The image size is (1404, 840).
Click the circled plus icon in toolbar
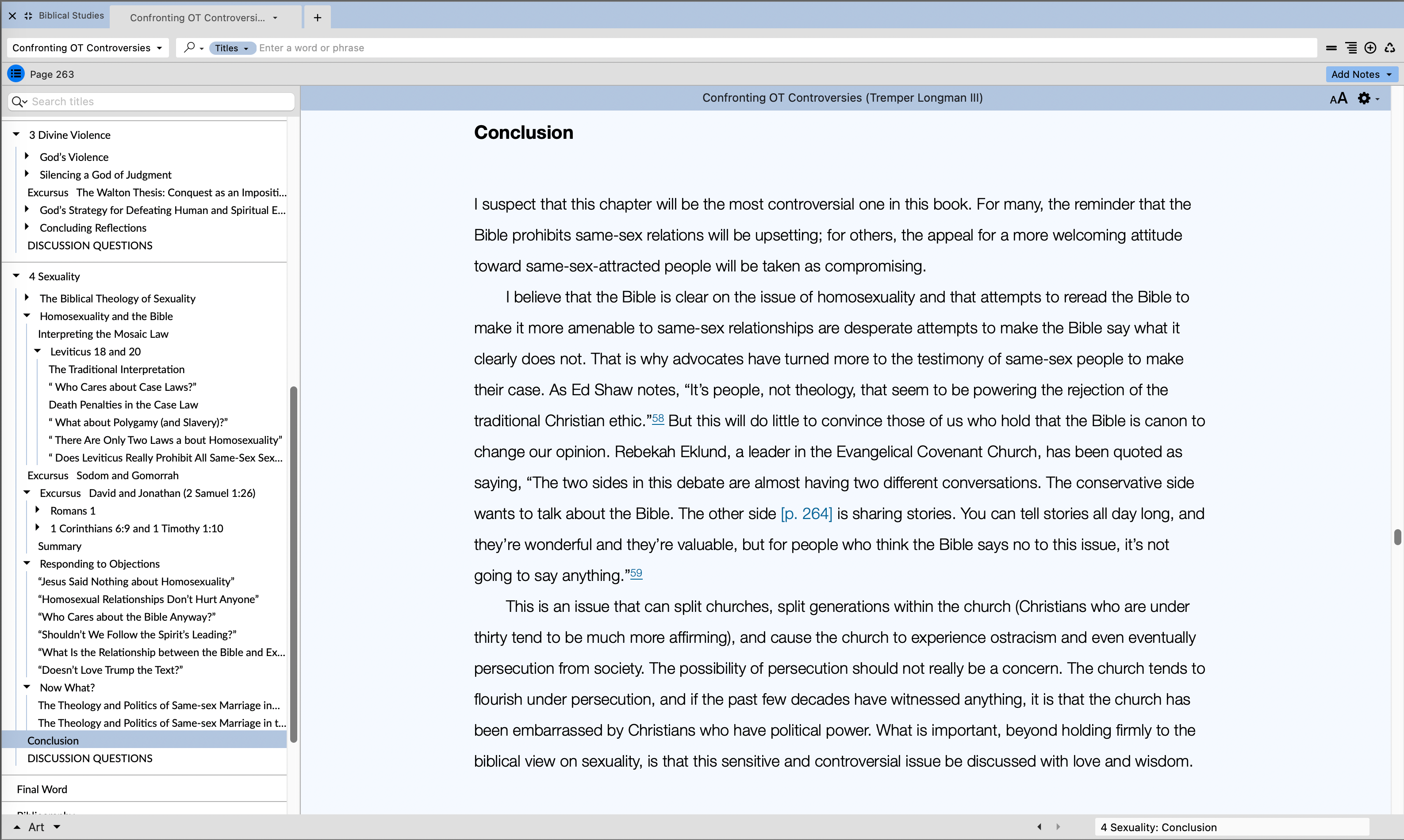[x=1370, y=48]
